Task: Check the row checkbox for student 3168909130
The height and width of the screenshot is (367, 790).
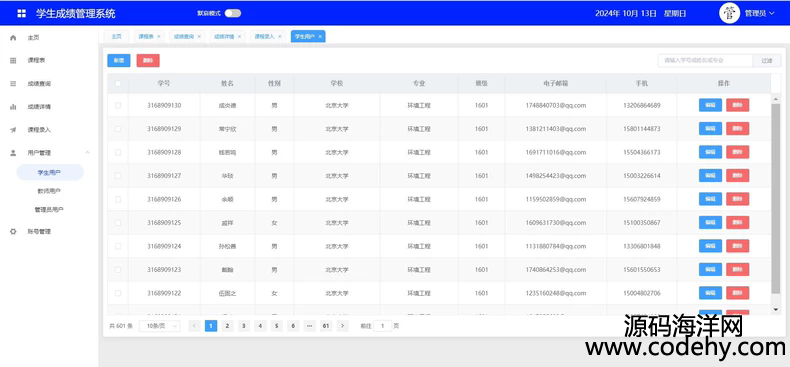Action: (118, 105)
